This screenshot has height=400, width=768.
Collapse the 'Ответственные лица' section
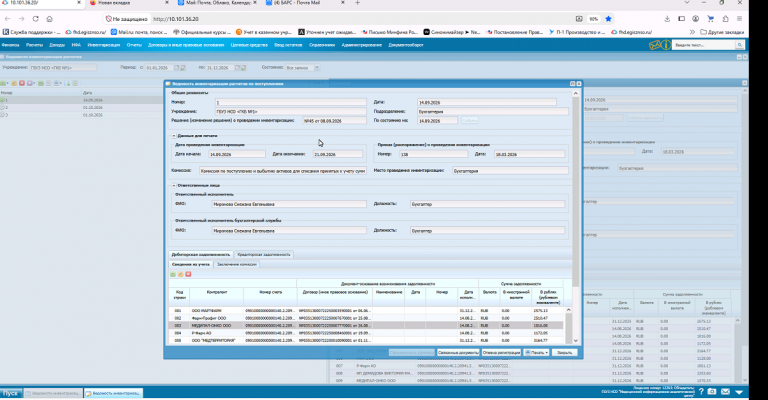pos(173,186)
